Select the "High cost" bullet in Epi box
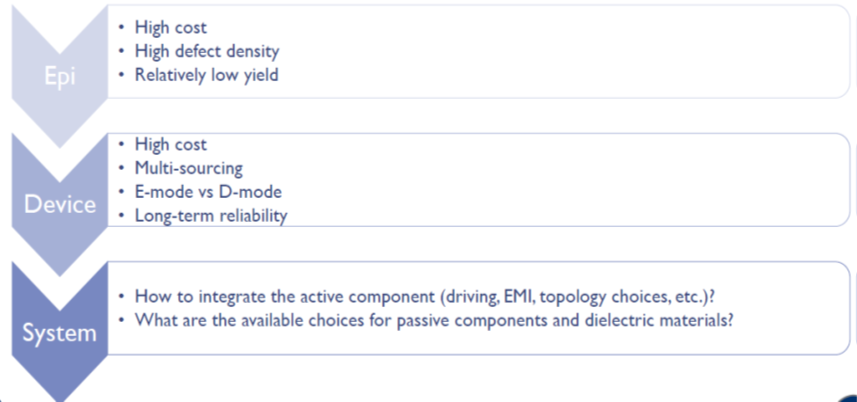 [x=170, y=27]
